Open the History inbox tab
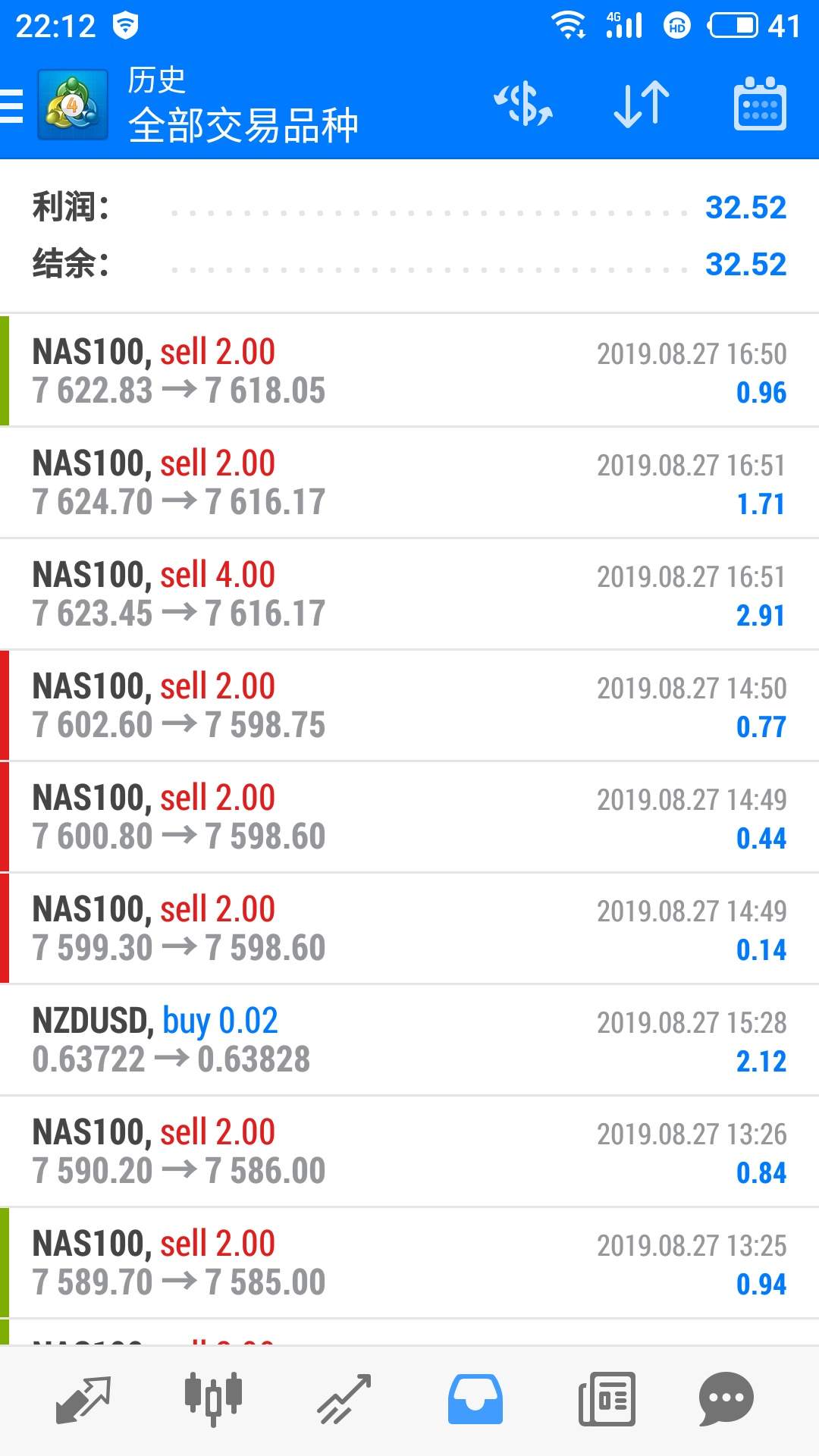The height and width of the screenshot is (1456, 819). [x=475, y=1399]
